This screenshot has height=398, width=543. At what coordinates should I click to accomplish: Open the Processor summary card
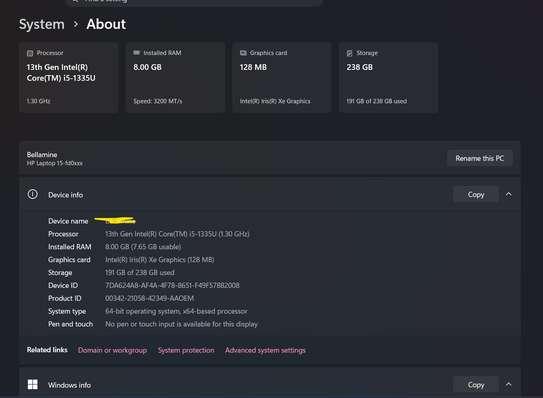tap(69, 78)
